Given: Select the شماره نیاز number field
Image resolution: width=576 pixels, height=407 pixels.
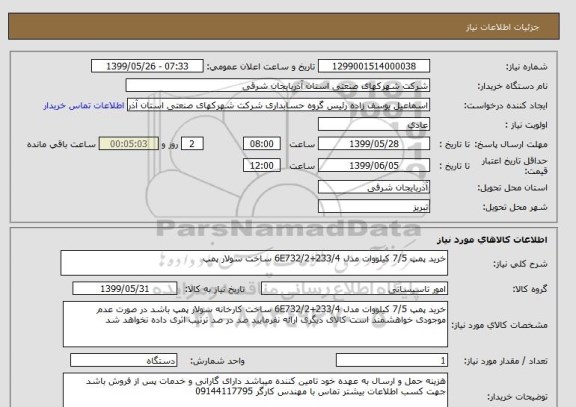Looking at the screenshot, I should point(374,66).
